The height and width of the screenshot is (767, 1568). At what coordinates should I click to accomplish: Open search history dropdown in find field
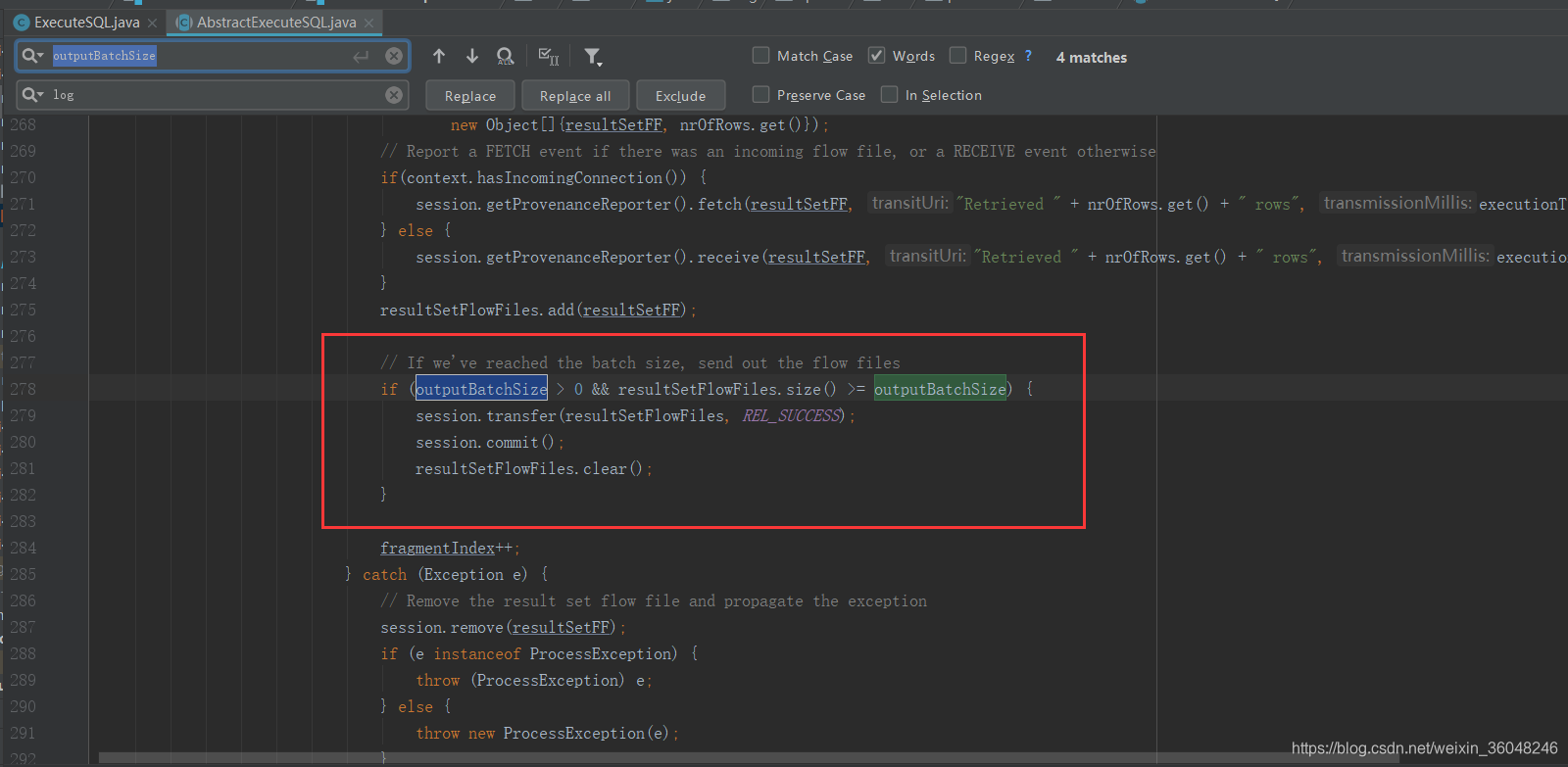point(33,56)
